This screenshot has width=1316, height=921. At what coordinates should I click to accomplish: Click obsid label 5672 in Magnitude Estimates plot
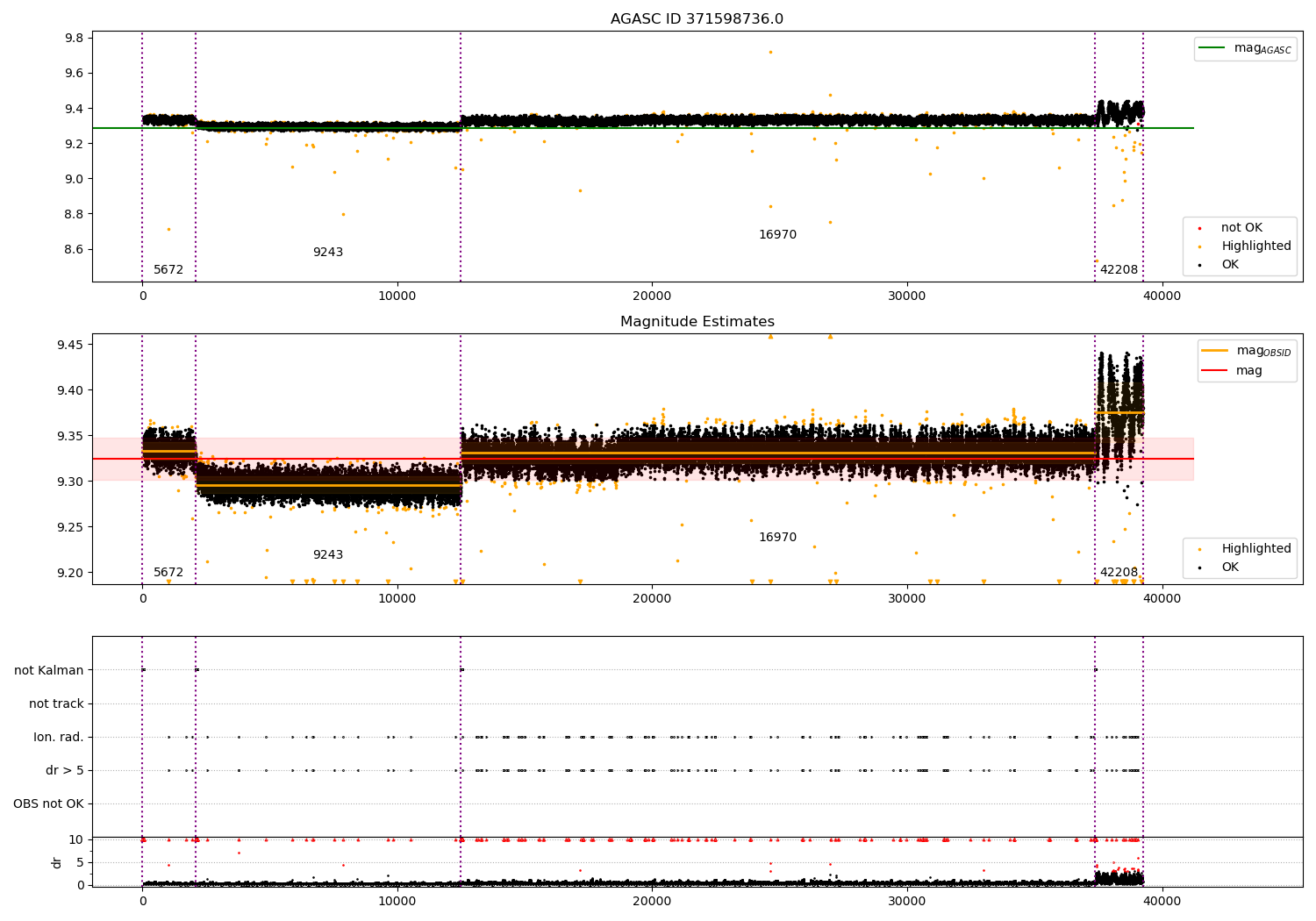(168, 573)
